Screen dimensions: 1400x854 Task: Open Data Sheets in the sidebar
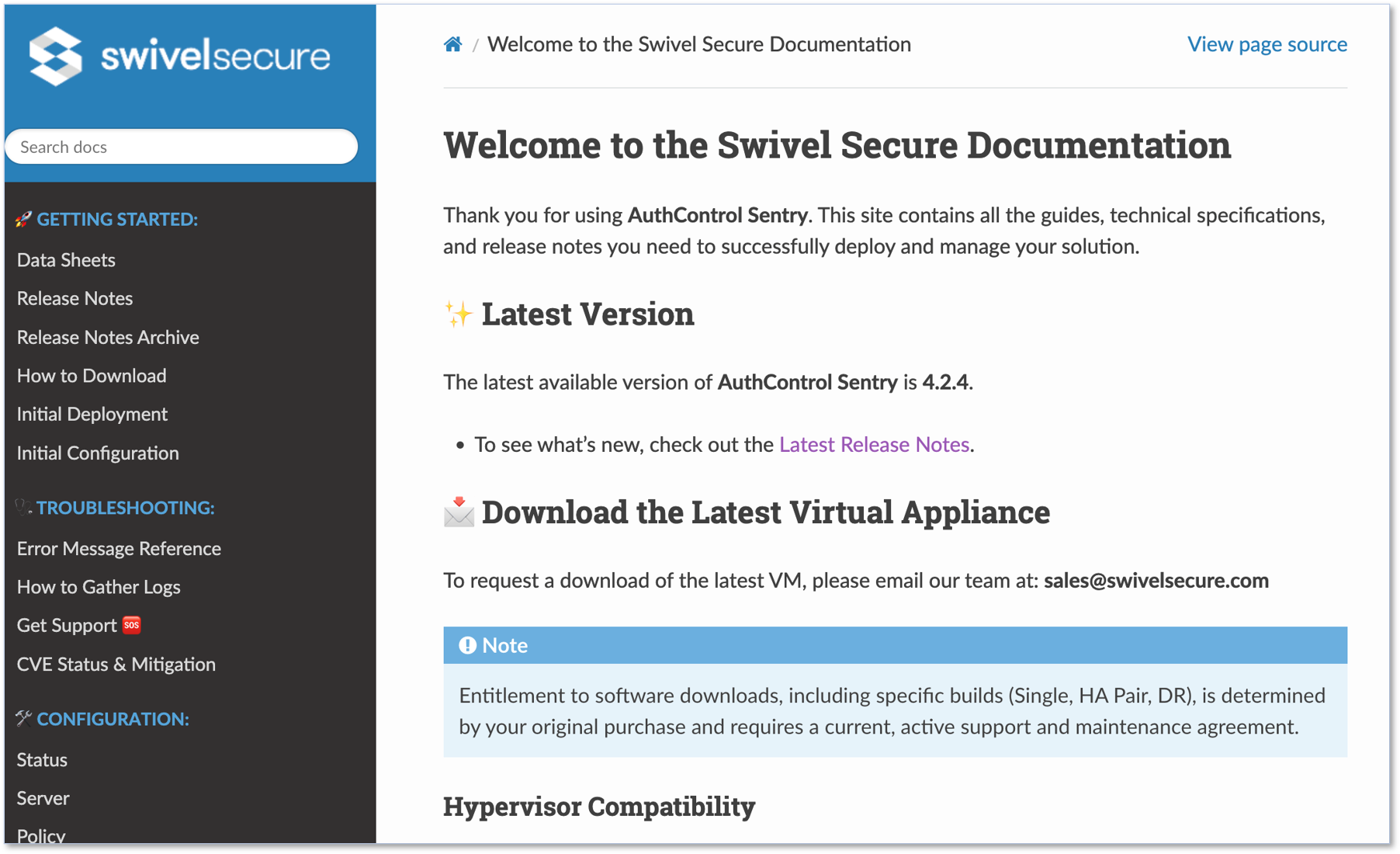point(66,260)
